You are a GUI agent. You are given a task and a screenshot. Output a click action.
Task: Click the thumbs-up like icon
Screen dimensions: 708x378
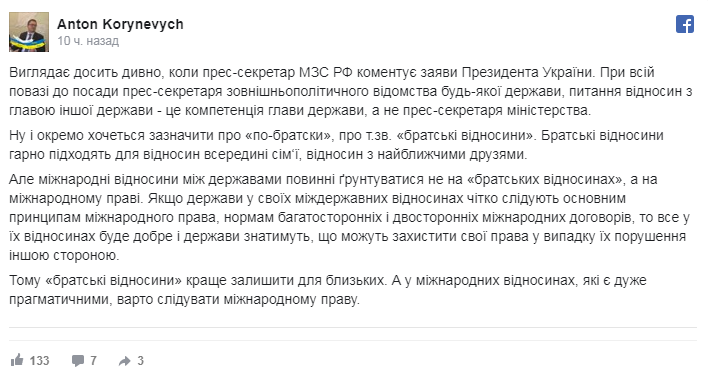tap(17, 360)
